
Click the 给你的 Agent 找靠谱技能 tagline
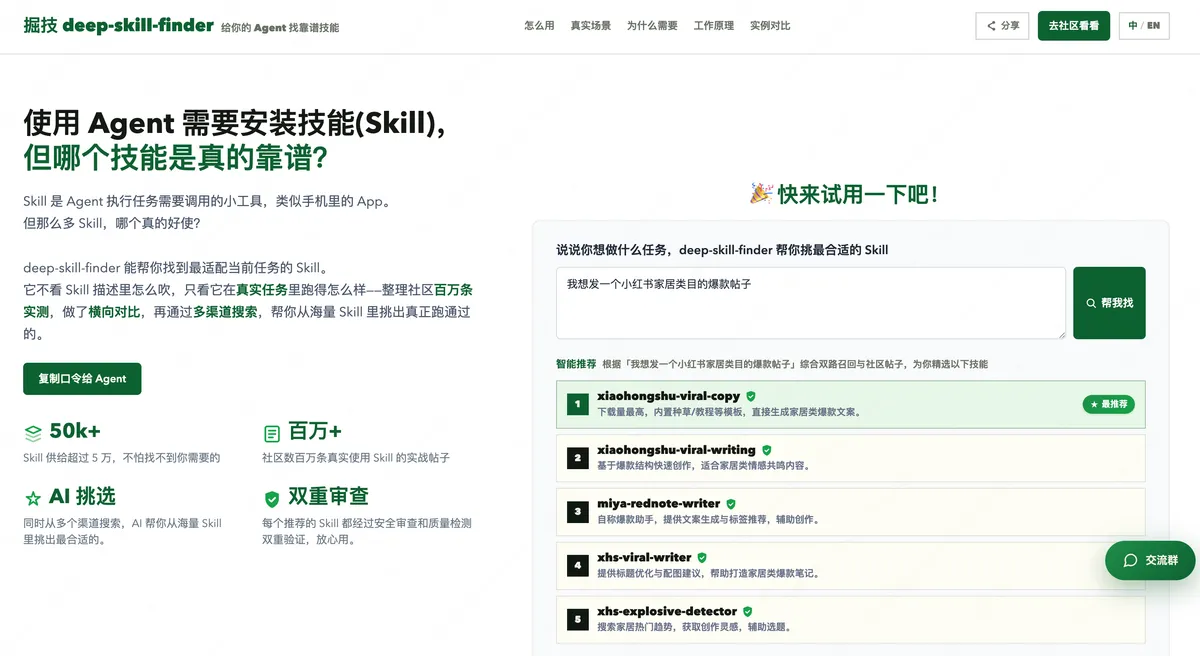click(280, 28)
